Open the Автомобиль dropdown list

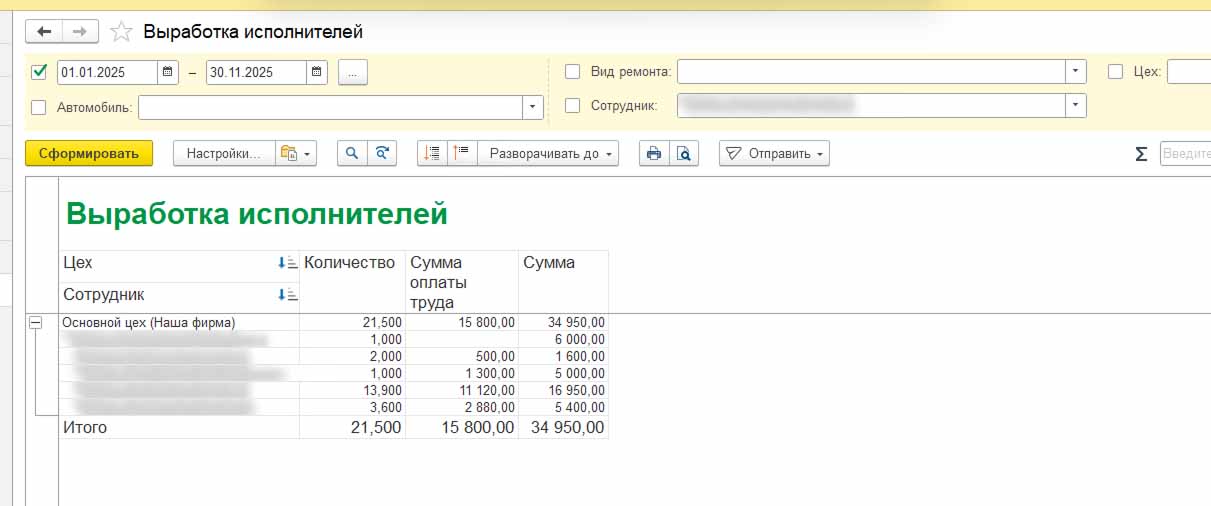533,107
